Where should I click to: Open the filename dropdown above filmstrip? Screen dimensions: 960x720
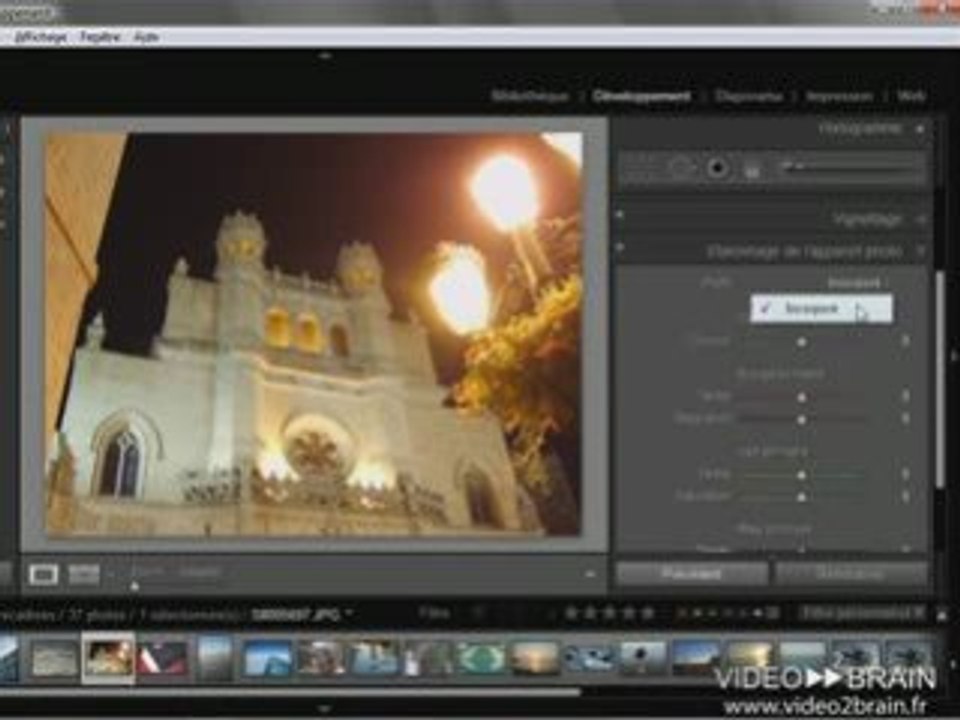(x=302, y=613)
